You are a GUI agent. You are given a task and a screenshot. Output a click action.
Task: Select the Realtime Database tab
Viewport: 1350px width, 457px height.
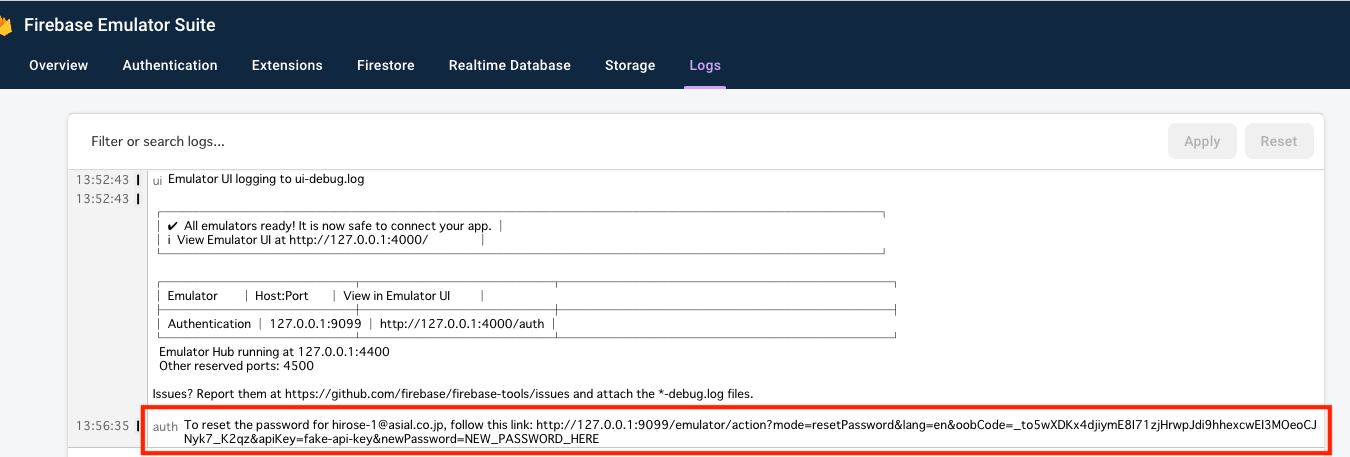[509, 65]
